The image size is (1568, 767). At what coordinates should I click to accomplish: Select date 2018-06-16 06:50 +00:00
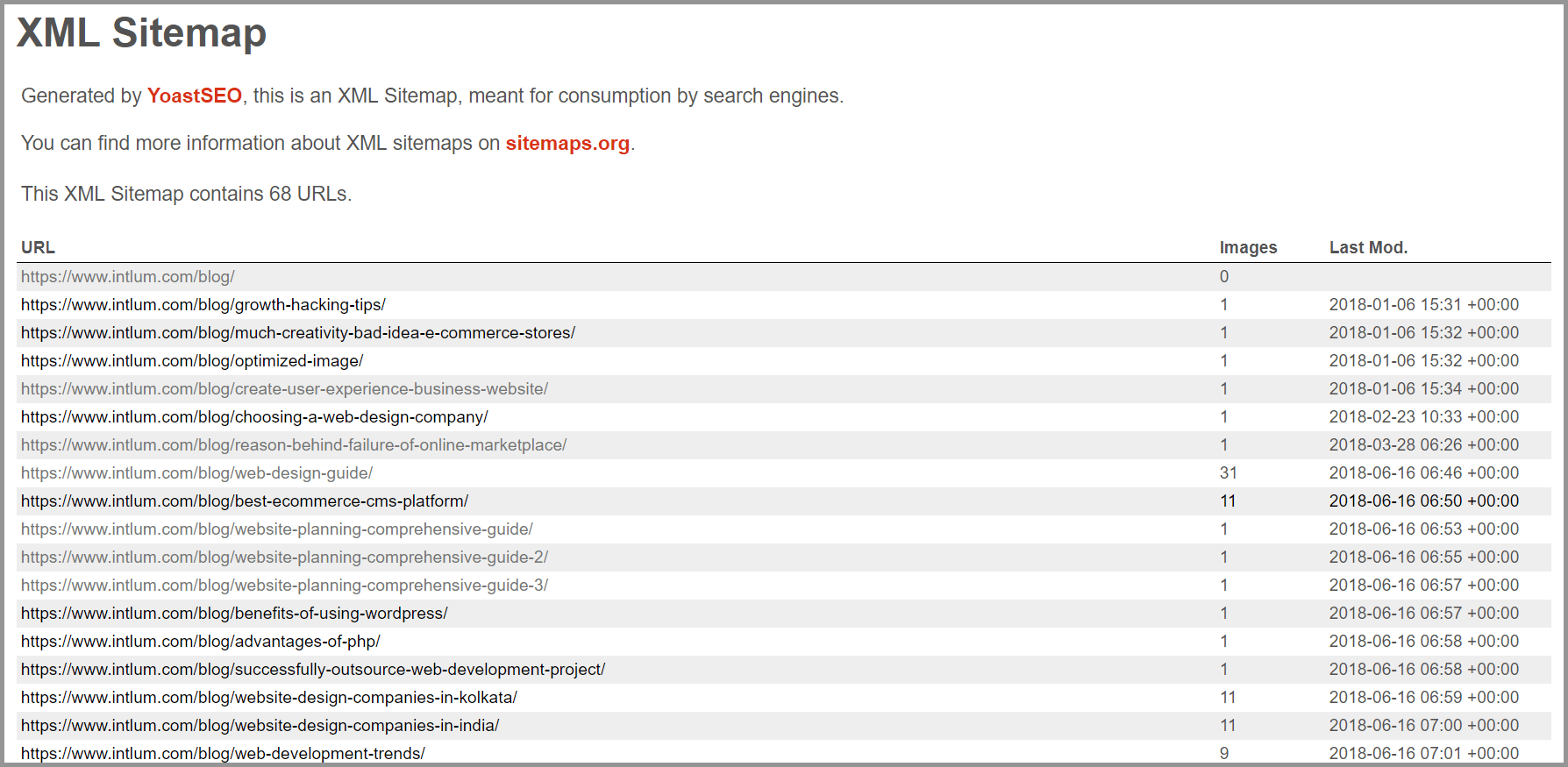coord(1424,501)
